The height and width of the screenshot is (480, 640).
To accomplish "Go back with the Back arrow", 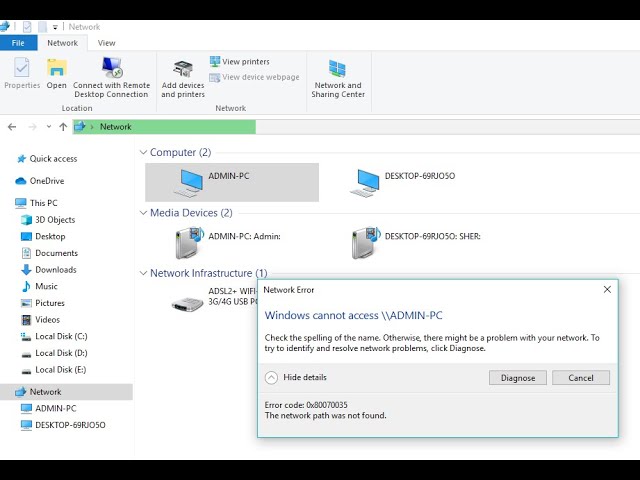I will coord(12,127).
